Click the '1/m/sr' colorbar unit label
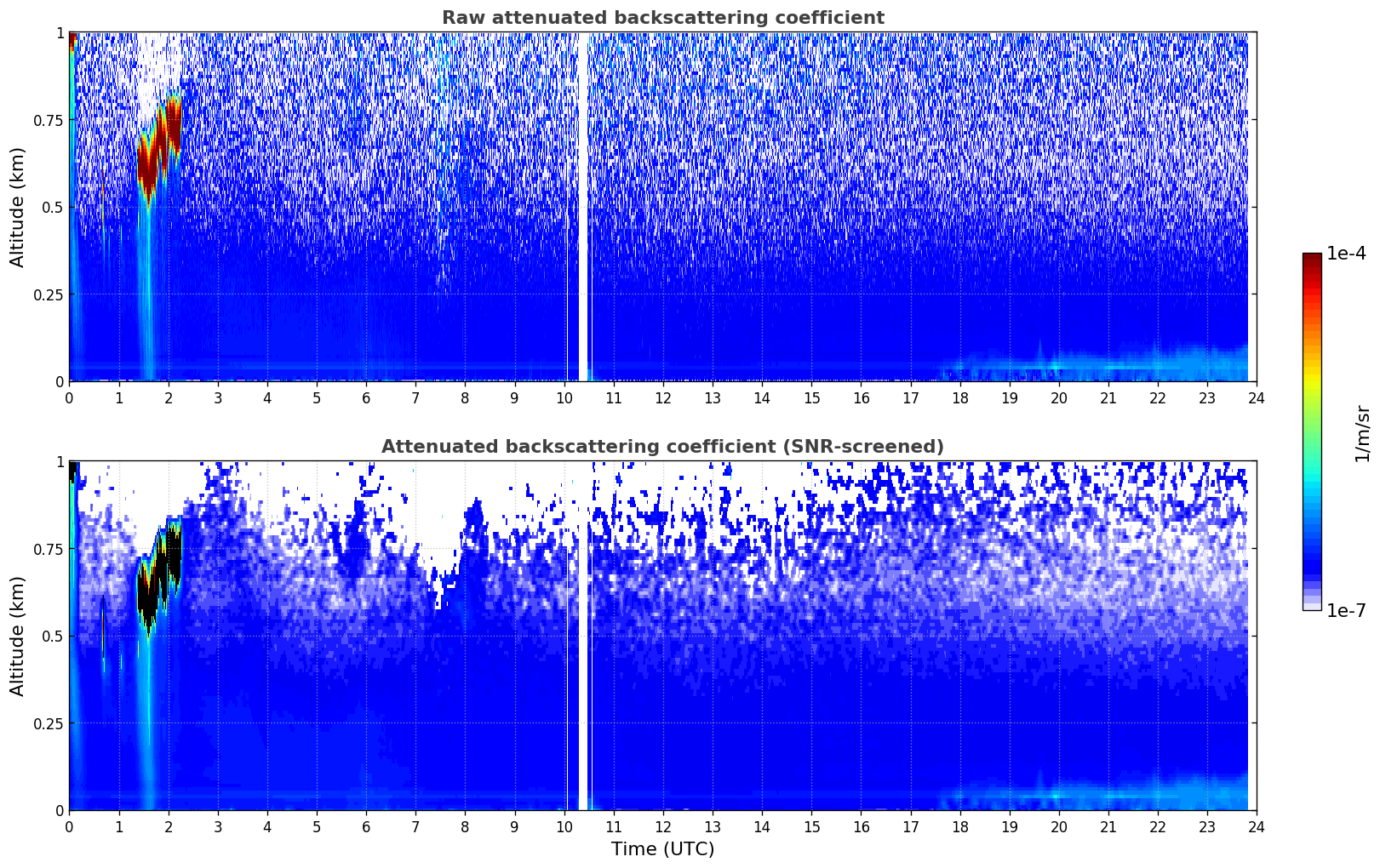The image size is (1380, 868). pyautogui.click(x=1362, y=433)
